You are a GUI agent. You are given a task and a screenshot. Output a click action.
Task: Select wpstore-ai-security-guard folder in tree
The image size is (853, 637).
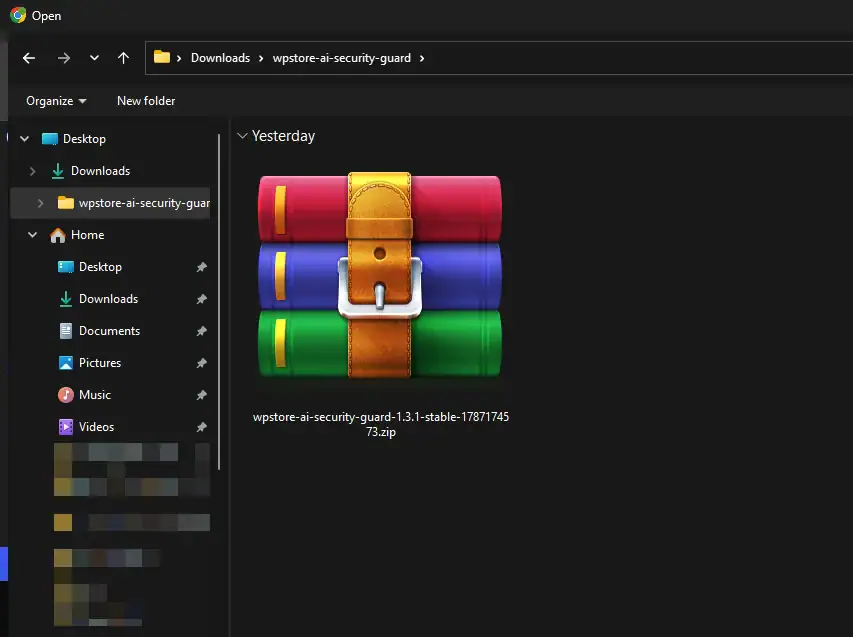[x=133, y=203]
